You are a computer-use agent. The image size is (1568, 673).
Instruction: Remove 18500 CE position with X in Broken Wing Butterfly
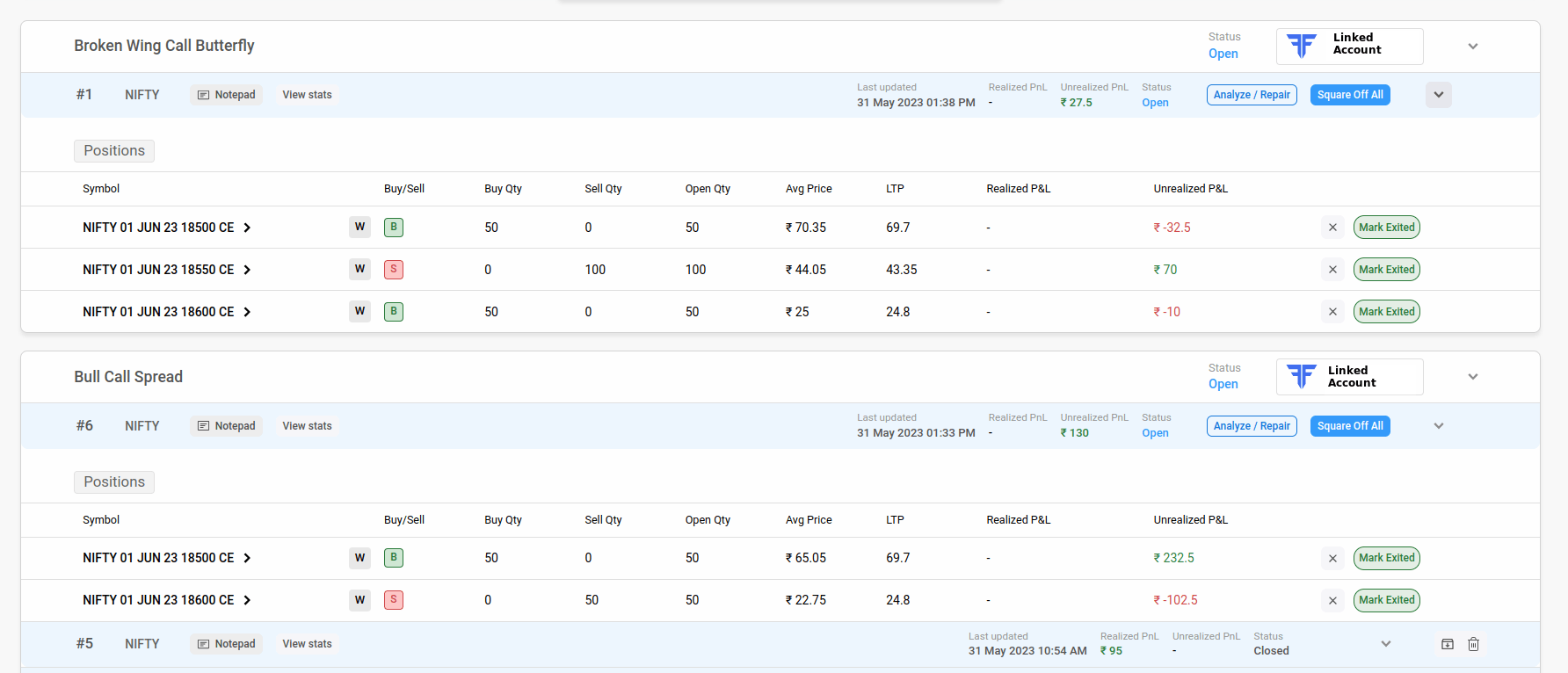click(1332, 228)
